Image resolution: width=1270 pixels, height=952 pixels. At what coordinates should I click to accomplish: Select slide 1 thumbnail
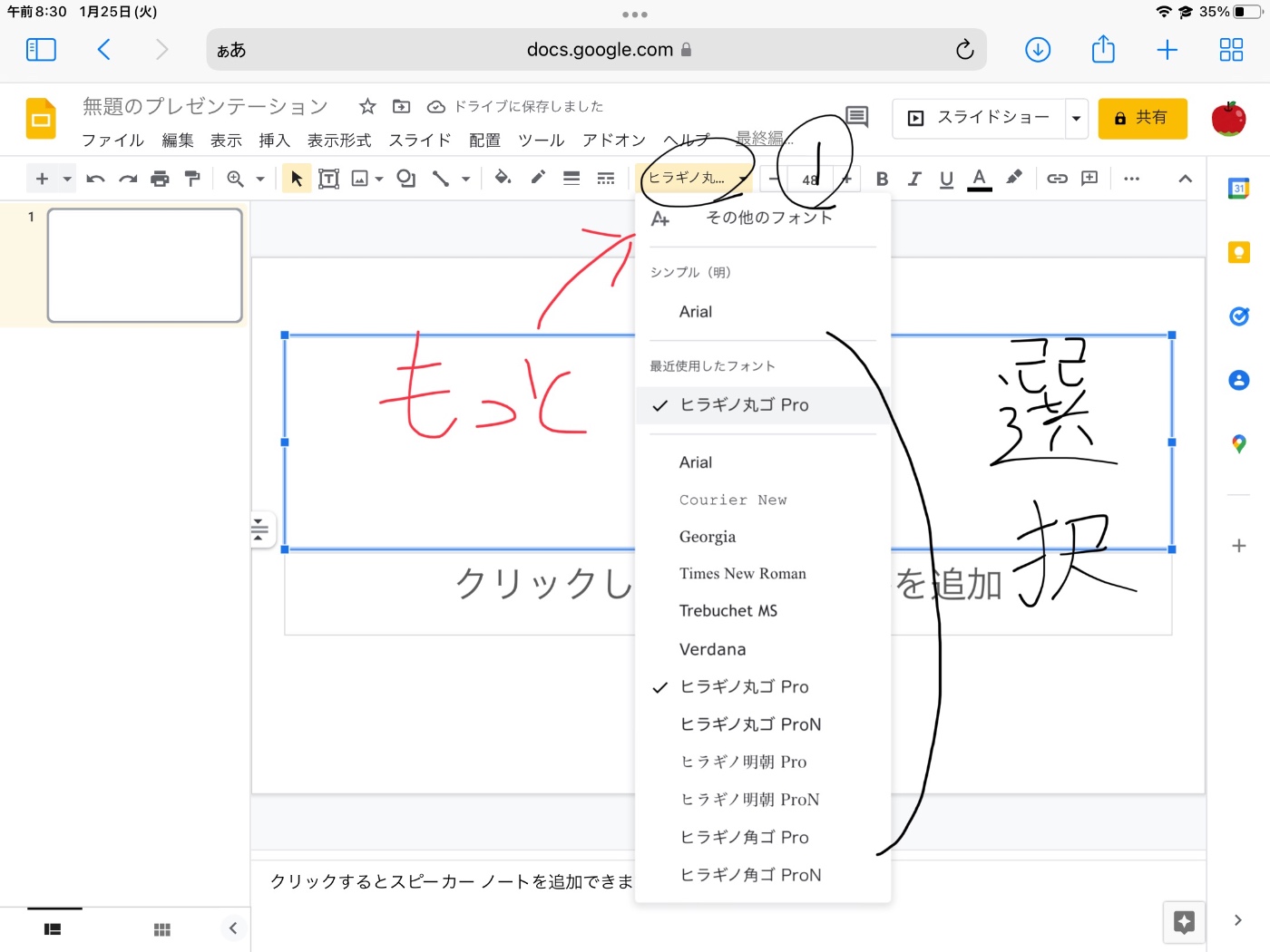pyautogui.click(x=145, y=266)
